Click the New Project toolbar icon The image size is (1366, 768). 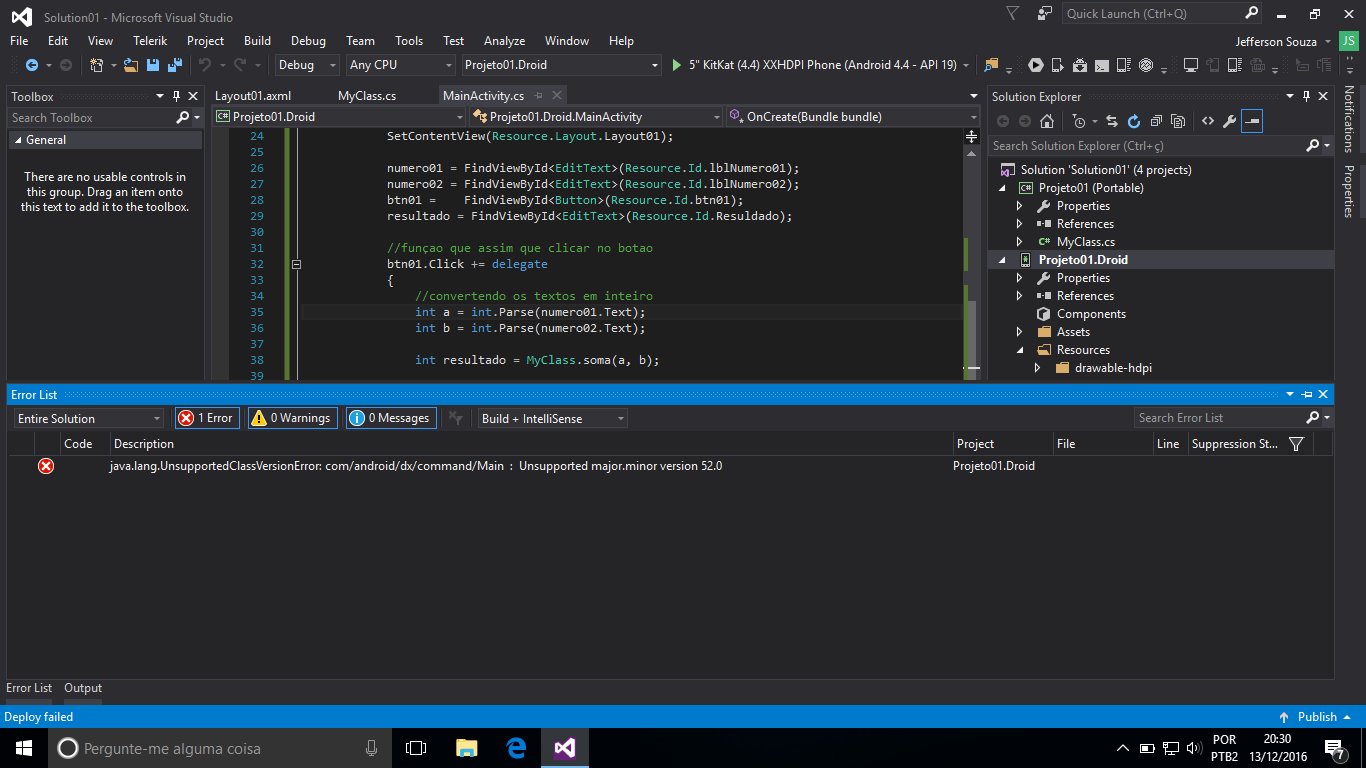[96, 65]
